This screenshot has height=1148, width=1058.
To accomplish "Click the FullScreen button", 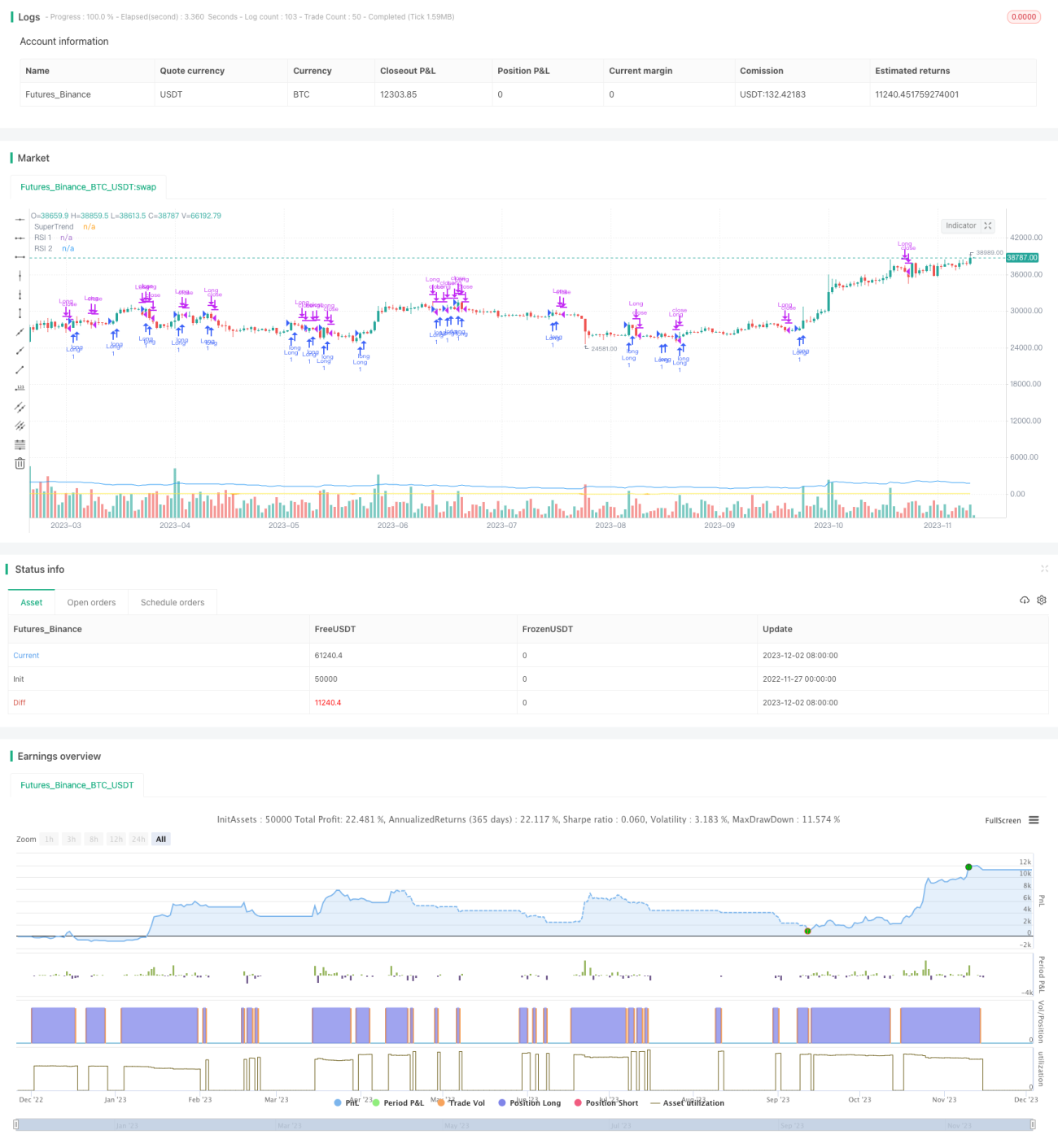I will click(x=1003, y=820).
